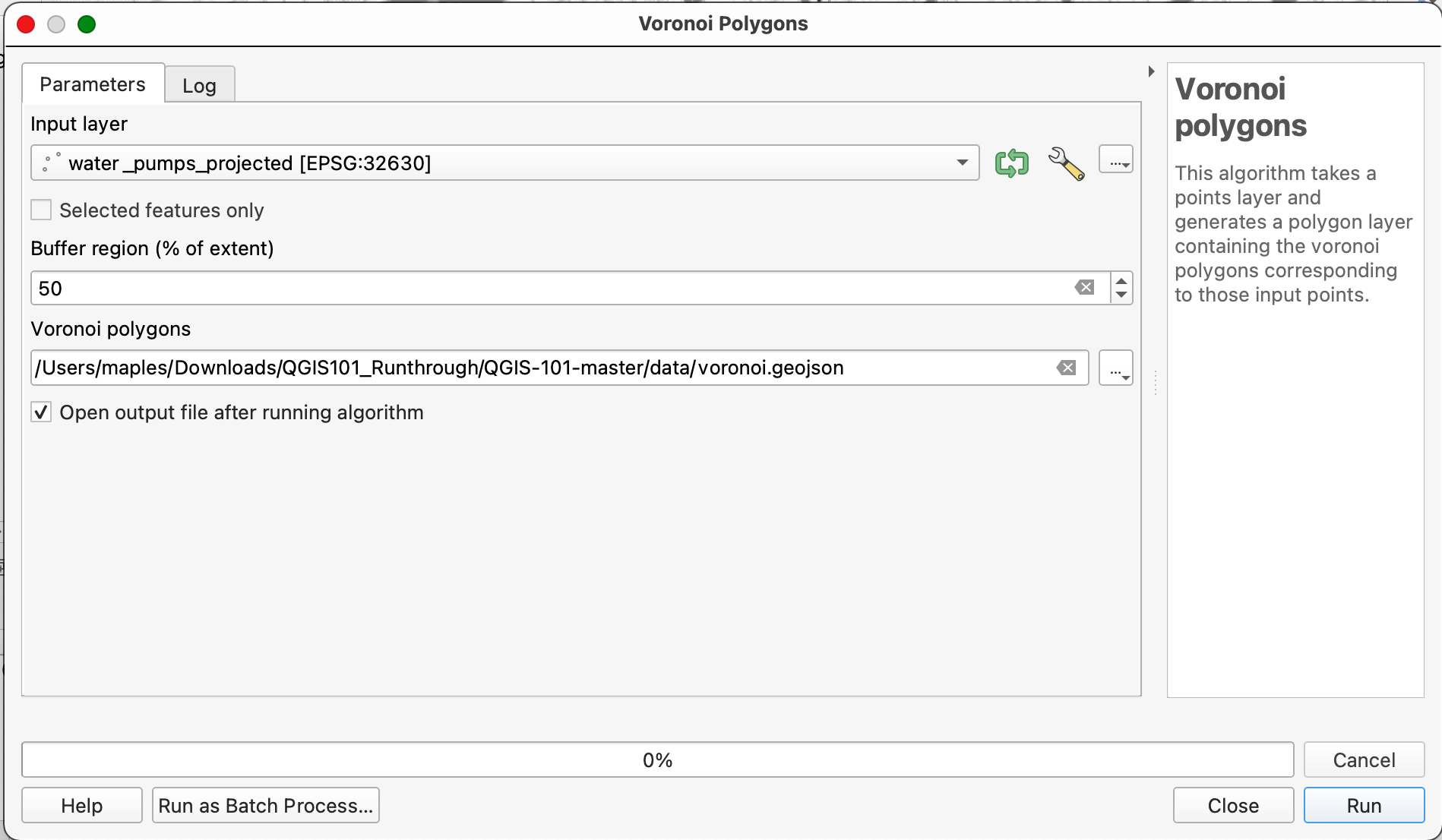Clear the Voronoi polygons output path
The height and width of the screenshot is (840, 1442).
(1067, 368)
